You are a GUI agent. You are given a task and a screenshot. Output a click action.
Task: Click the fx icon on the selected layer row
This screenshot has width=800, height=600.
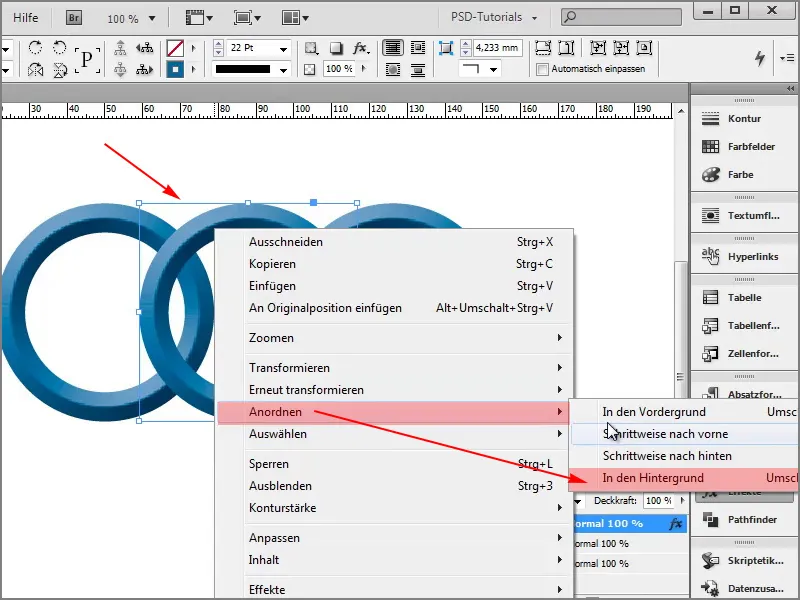click(x=676, y=524)
